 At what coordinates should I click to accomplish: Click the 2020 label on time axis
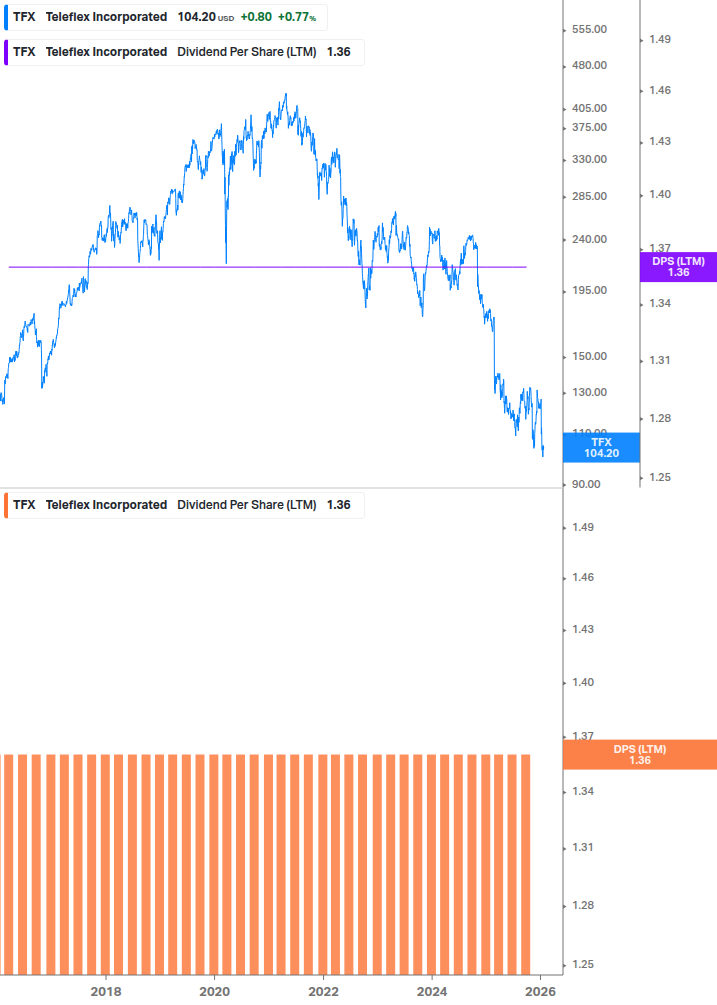coord(215,992)
